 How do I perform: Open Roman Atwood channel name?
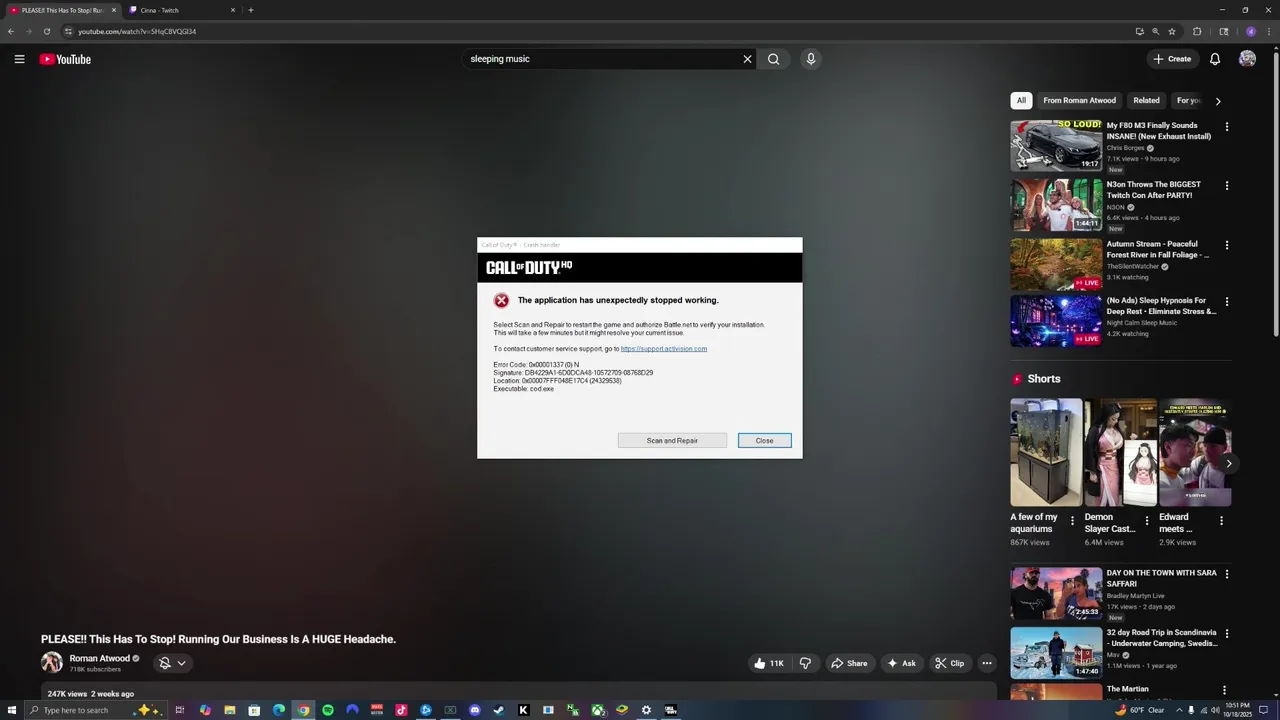100,659
